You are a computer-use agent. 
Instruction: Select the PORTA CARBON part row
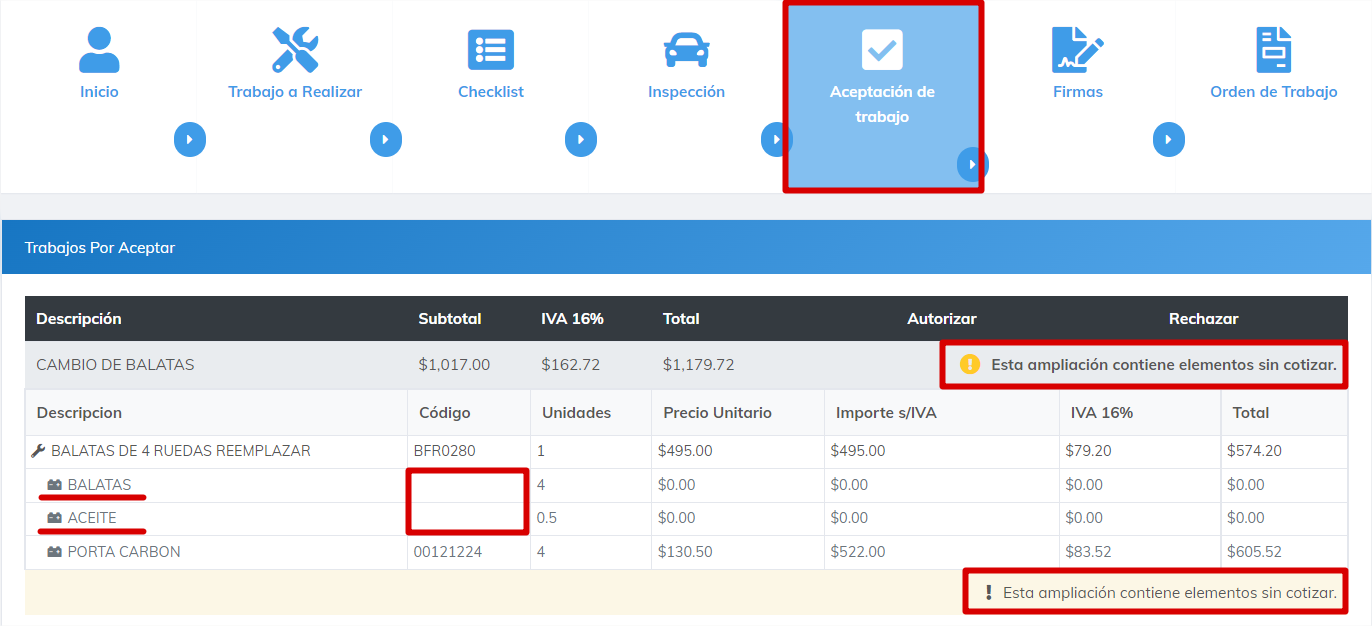coord(123,552)
